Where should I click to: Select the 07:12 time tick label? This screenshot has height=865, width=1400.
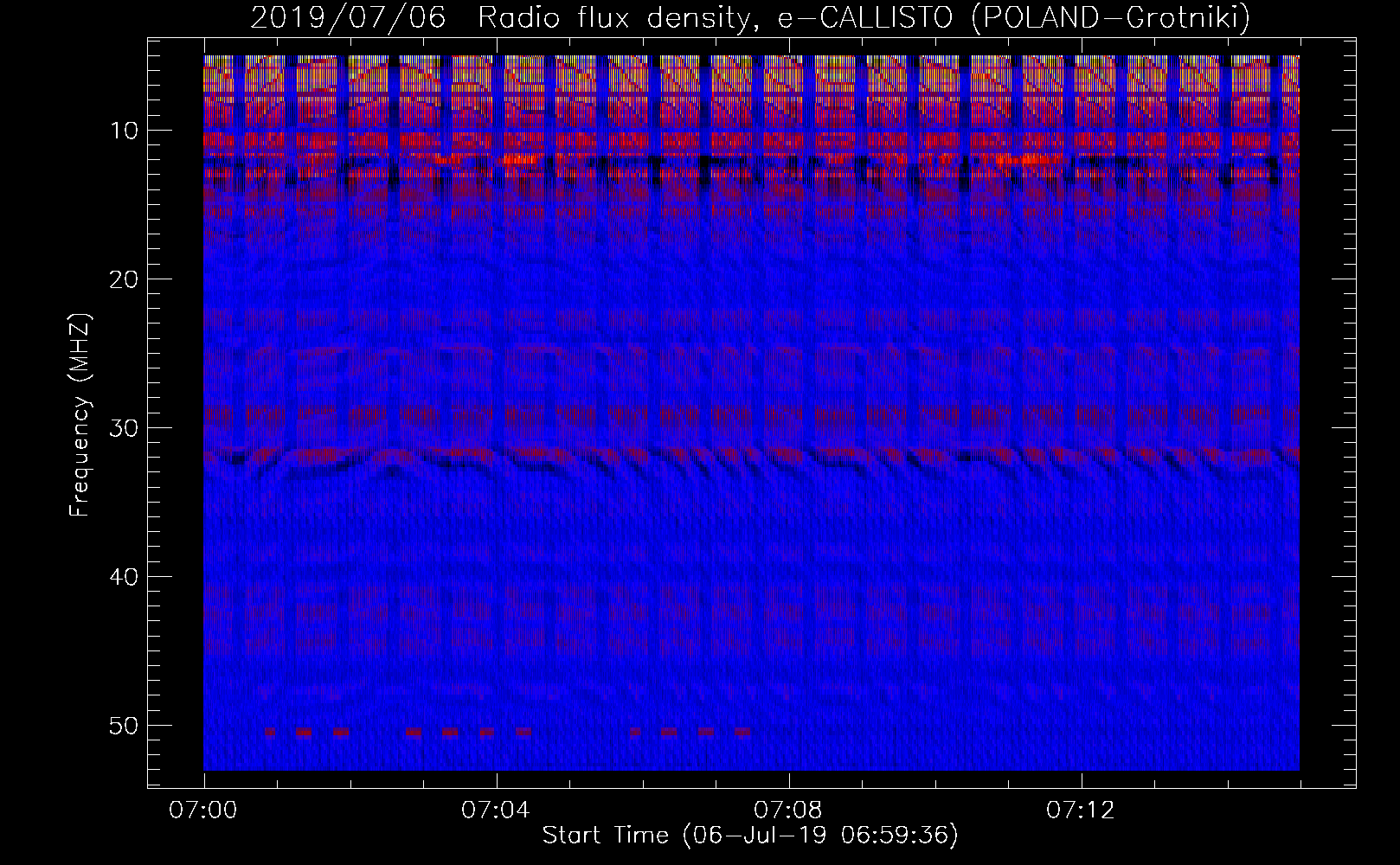click(x=1081, y=811)
